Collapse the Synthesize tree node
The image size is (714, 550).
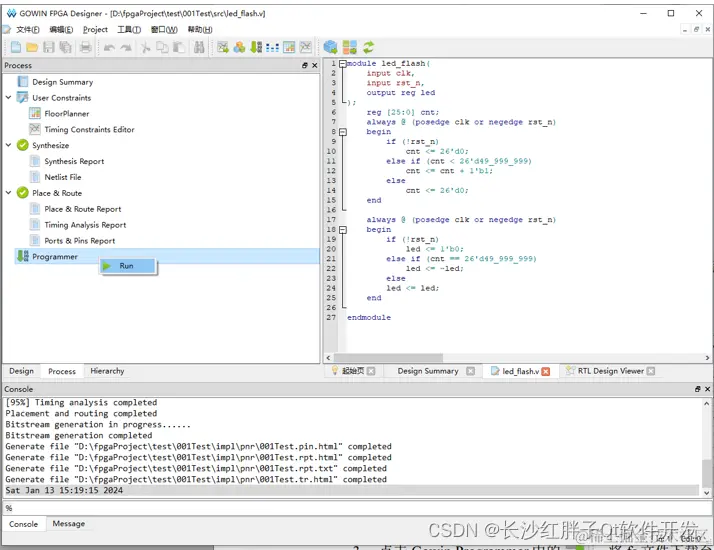pyautogui.click(x=8, y=145)
